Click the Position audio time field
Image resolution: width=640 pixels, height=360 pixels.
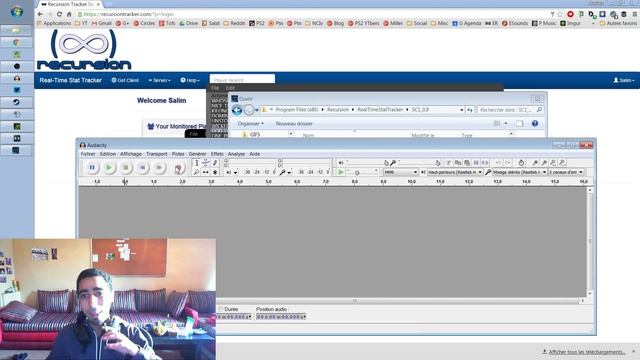click(281, 316)
